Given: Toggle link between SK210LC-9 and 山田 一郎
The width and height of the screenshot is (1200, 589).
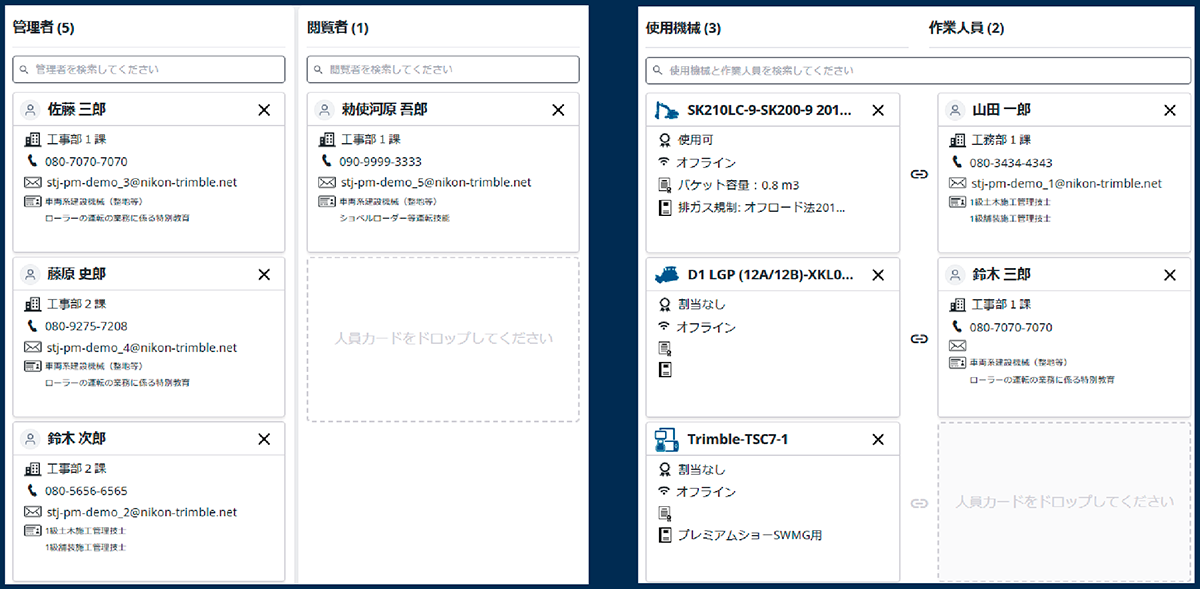Looking at the screenshot, I should [x=918, y=174].
